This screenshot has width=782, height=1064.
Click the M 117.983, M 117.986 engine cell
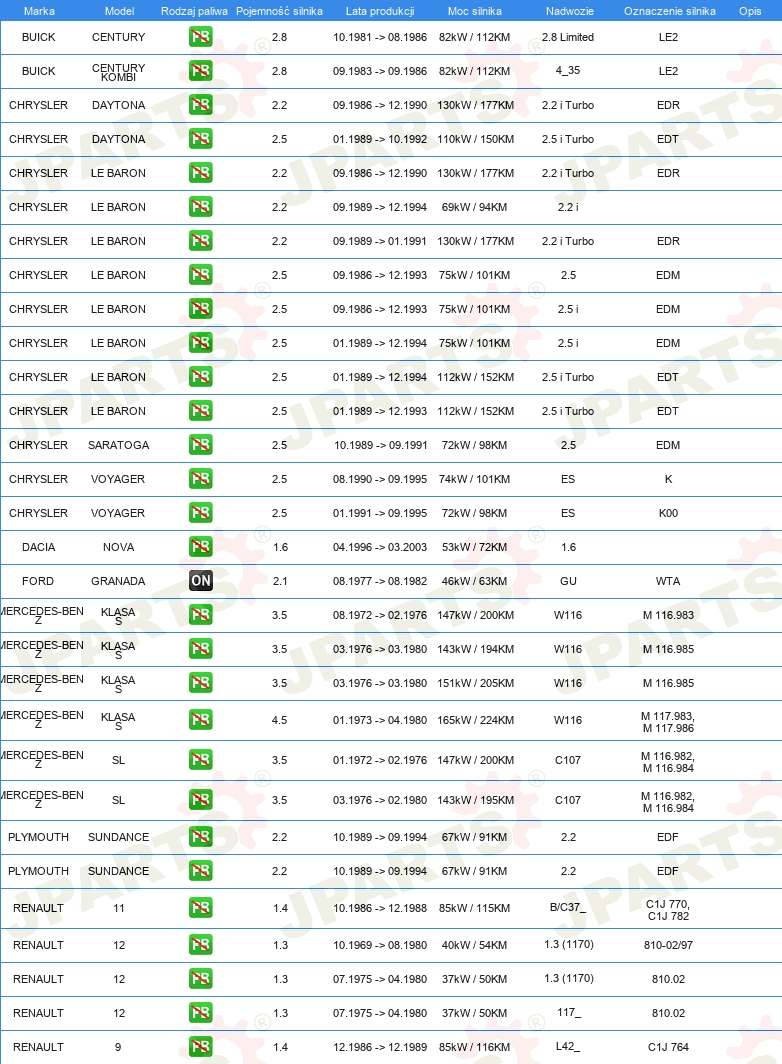click(x=668, y=721)
